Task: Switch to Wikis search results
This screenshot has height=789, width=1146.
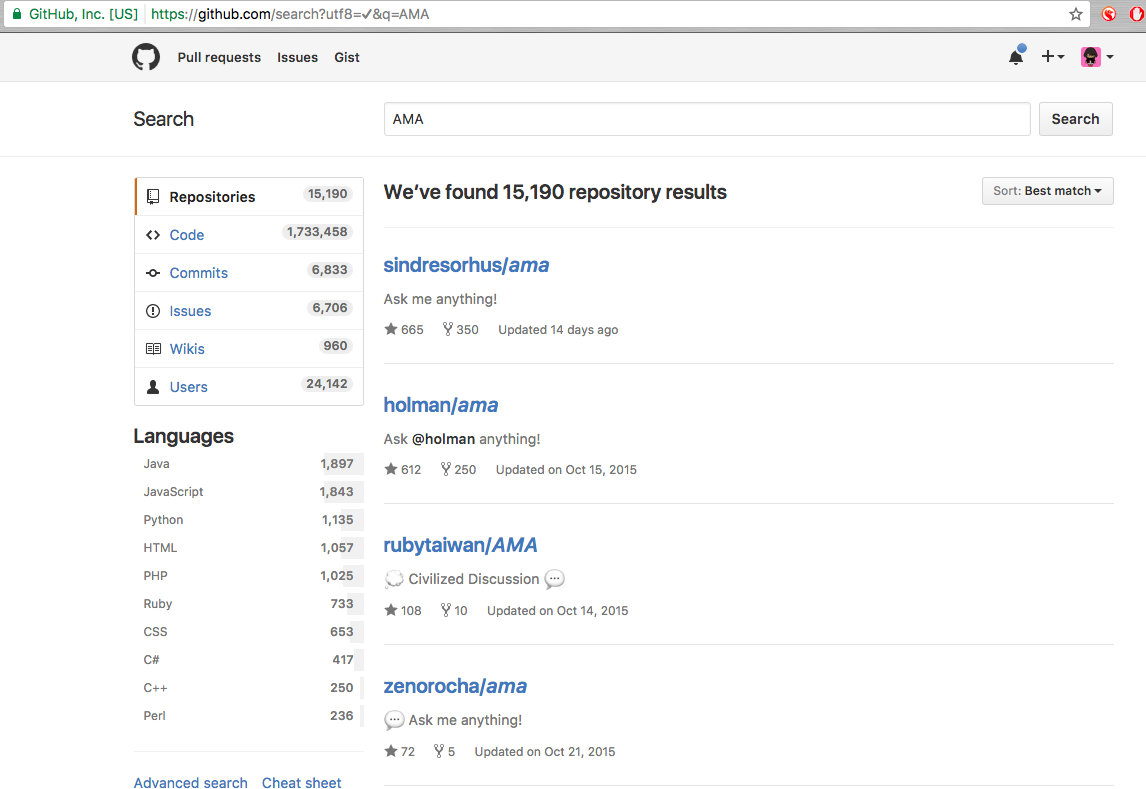Action: 249,348
